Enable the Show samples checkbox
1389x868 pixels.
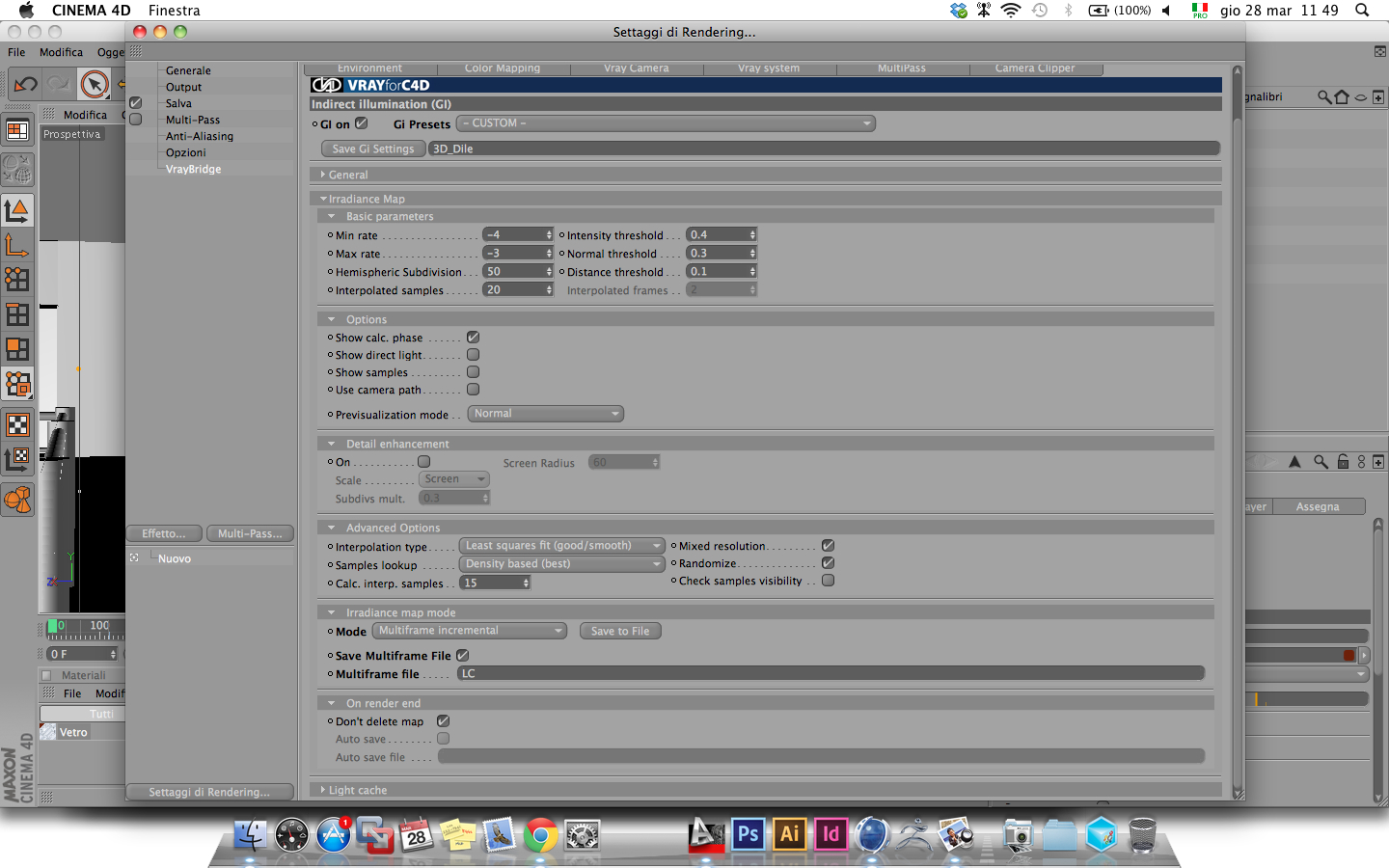[x=473, y=372]
